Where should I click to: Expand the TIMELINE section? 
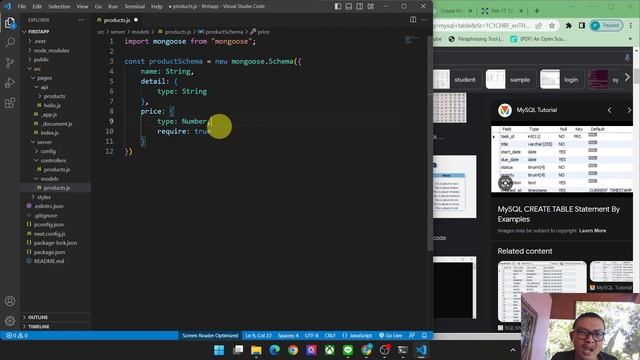point(56,327)
